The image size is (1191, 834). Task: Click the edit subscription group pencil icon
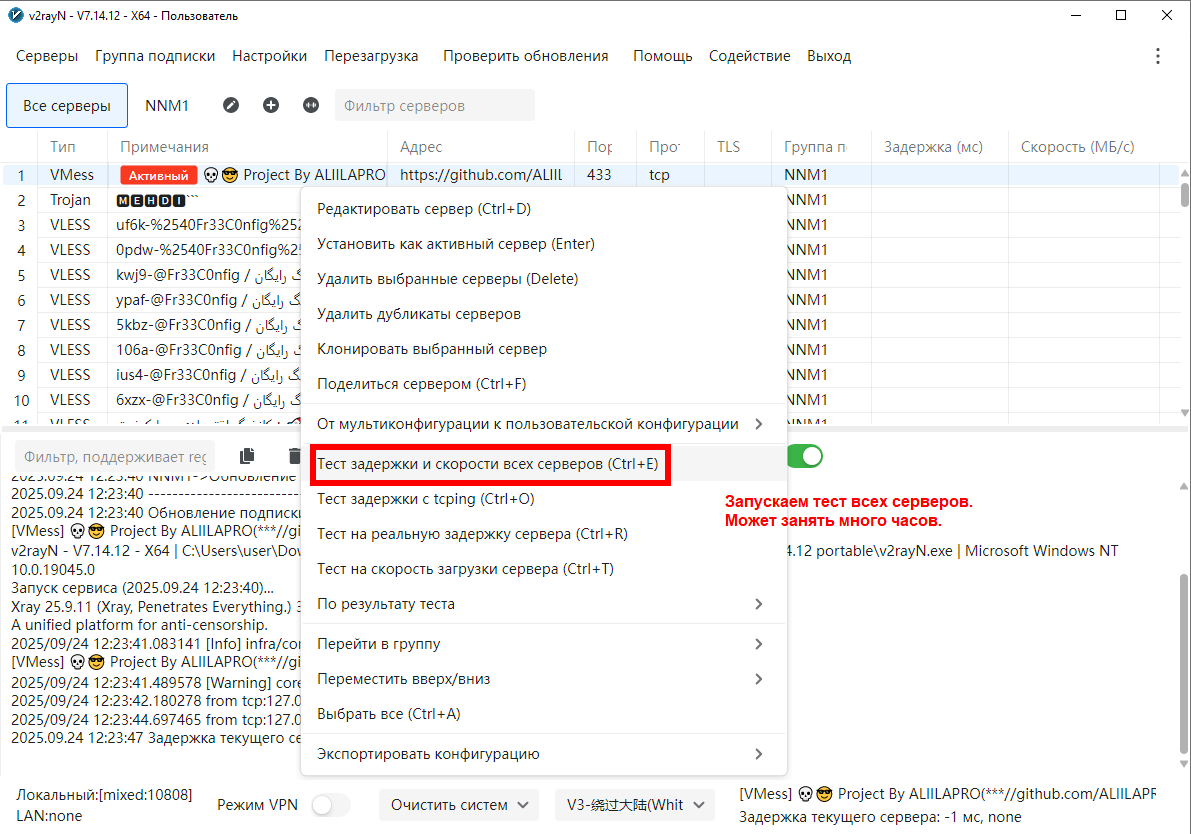(x=231, y=105)
